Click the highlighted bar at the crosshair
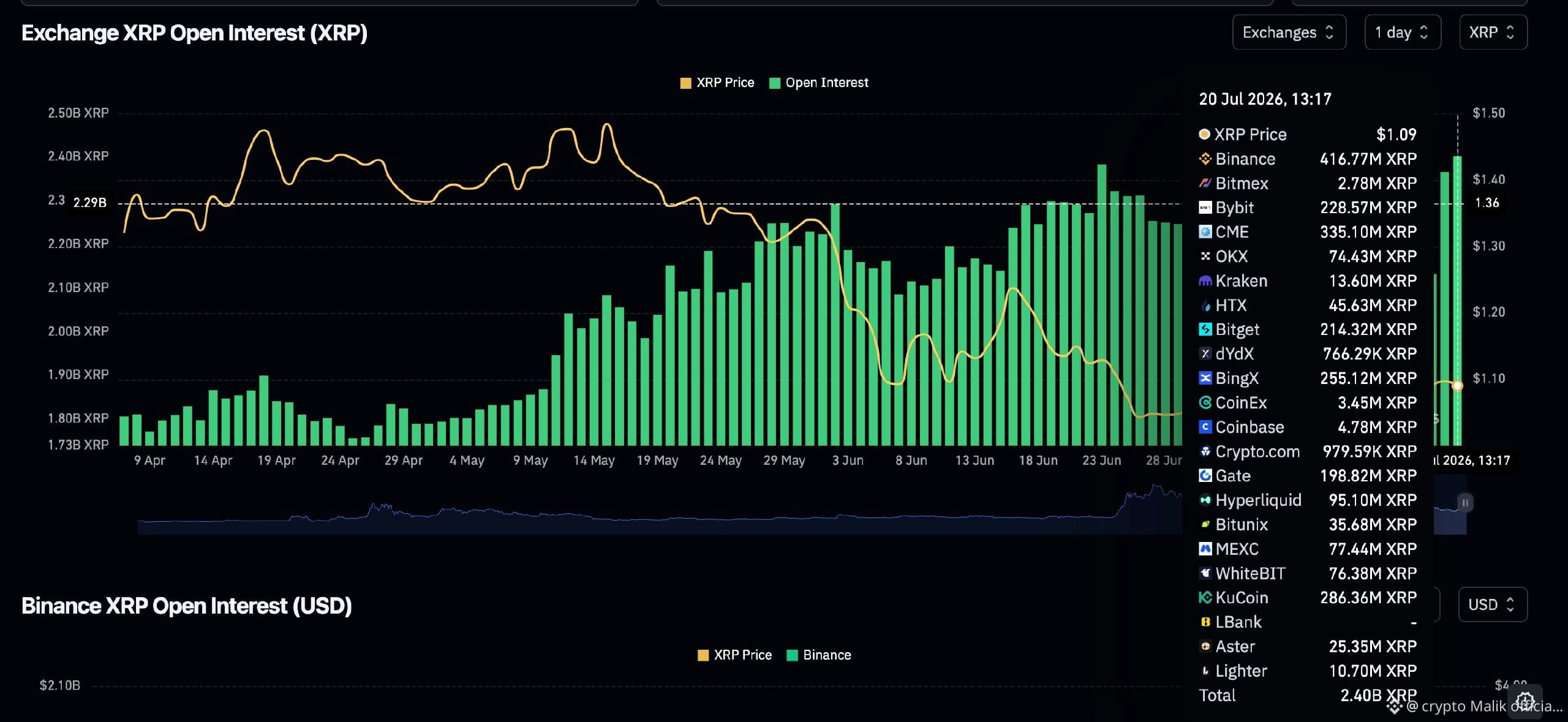 1458,301
